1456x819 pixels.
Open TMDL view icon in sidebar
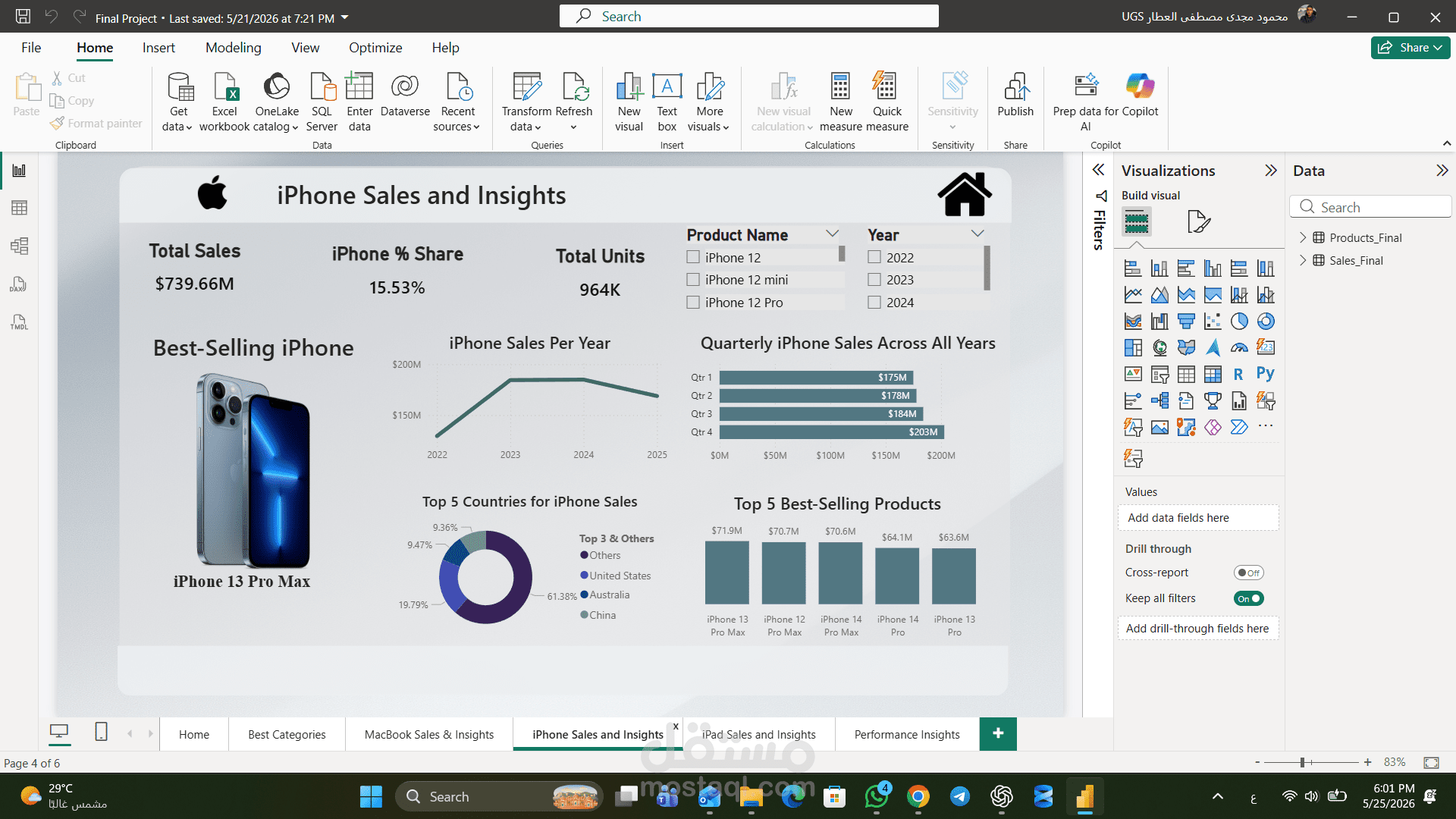19,322
